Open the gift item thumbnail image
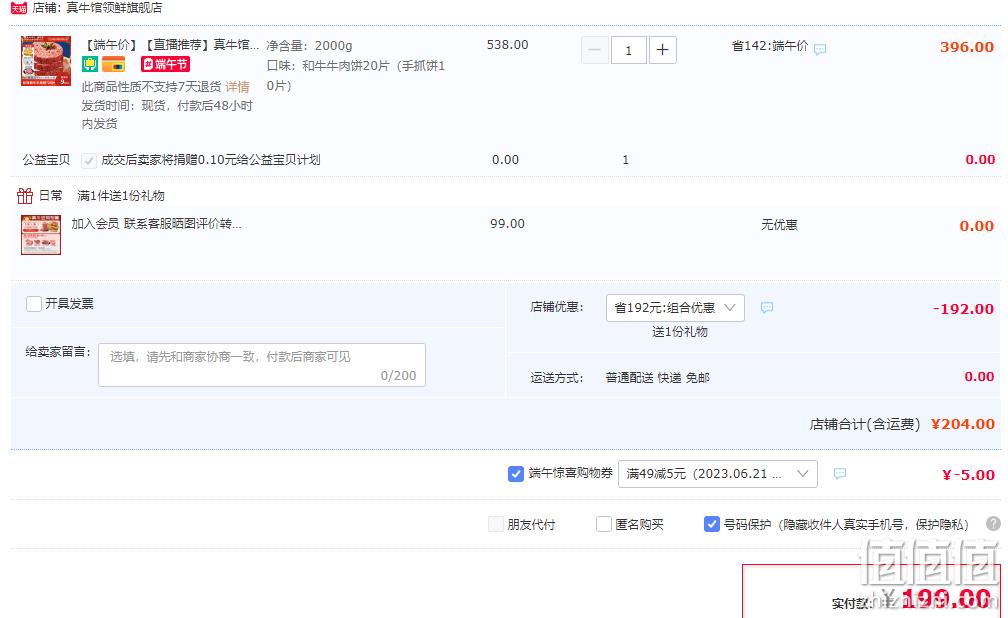This screenshot has height=618, width=1008. [40, 235]
